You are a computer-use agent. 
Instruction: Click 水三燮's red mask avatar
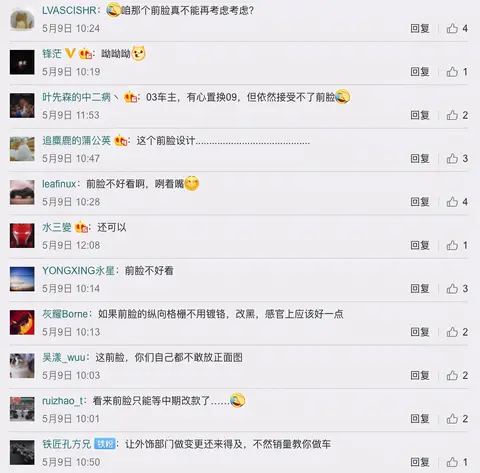point(22,235)
